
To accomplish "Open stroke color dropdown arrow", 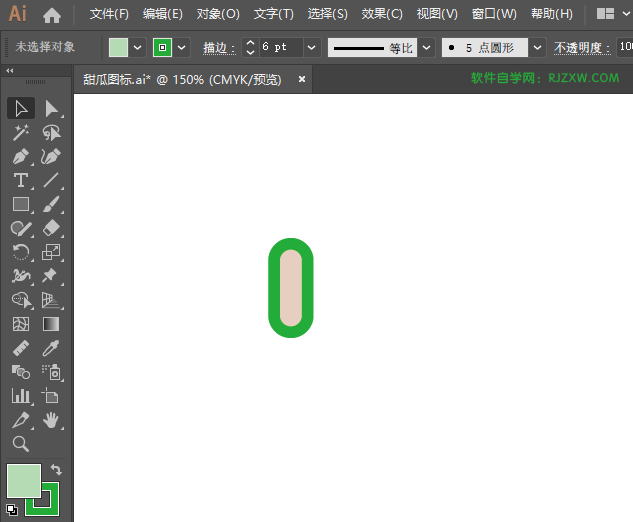I will [x=182, y=48].
